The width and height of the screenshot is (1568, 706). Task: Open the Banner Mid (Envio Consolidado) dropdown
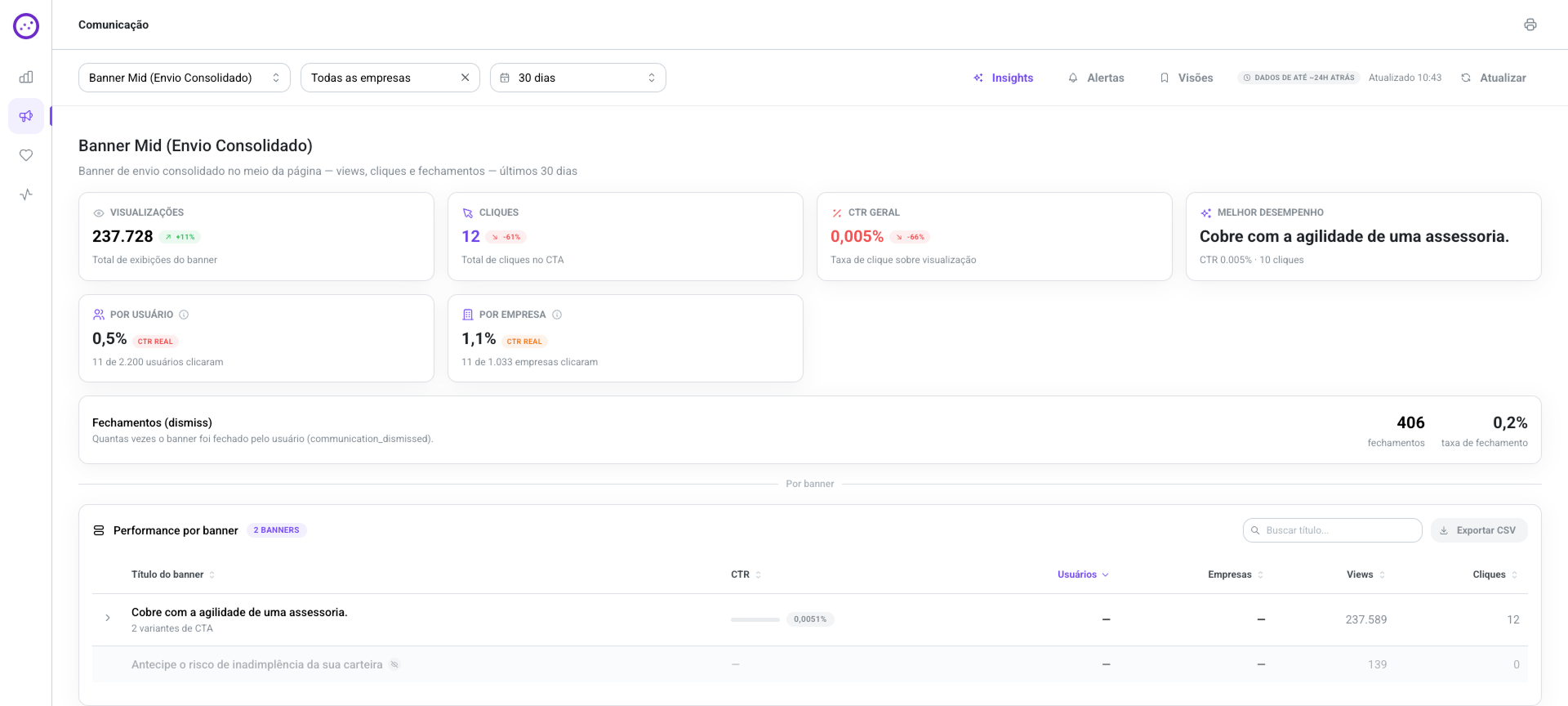185,78
